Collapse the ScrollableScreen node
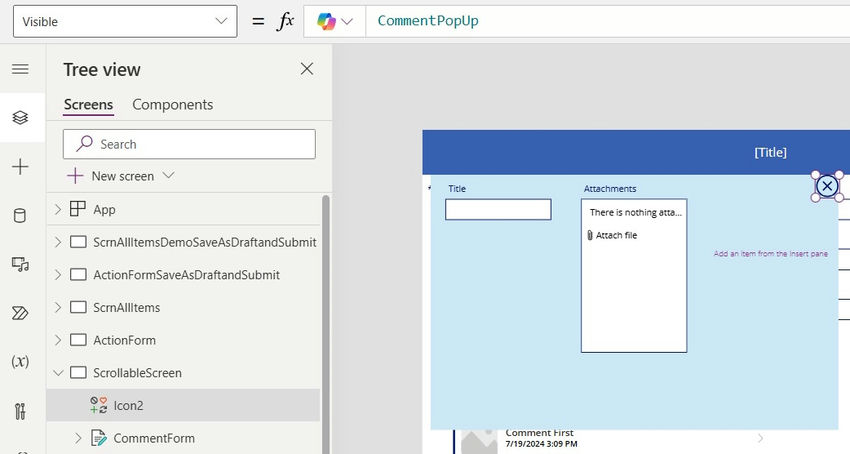850x454 pixels. coord(58,373)
